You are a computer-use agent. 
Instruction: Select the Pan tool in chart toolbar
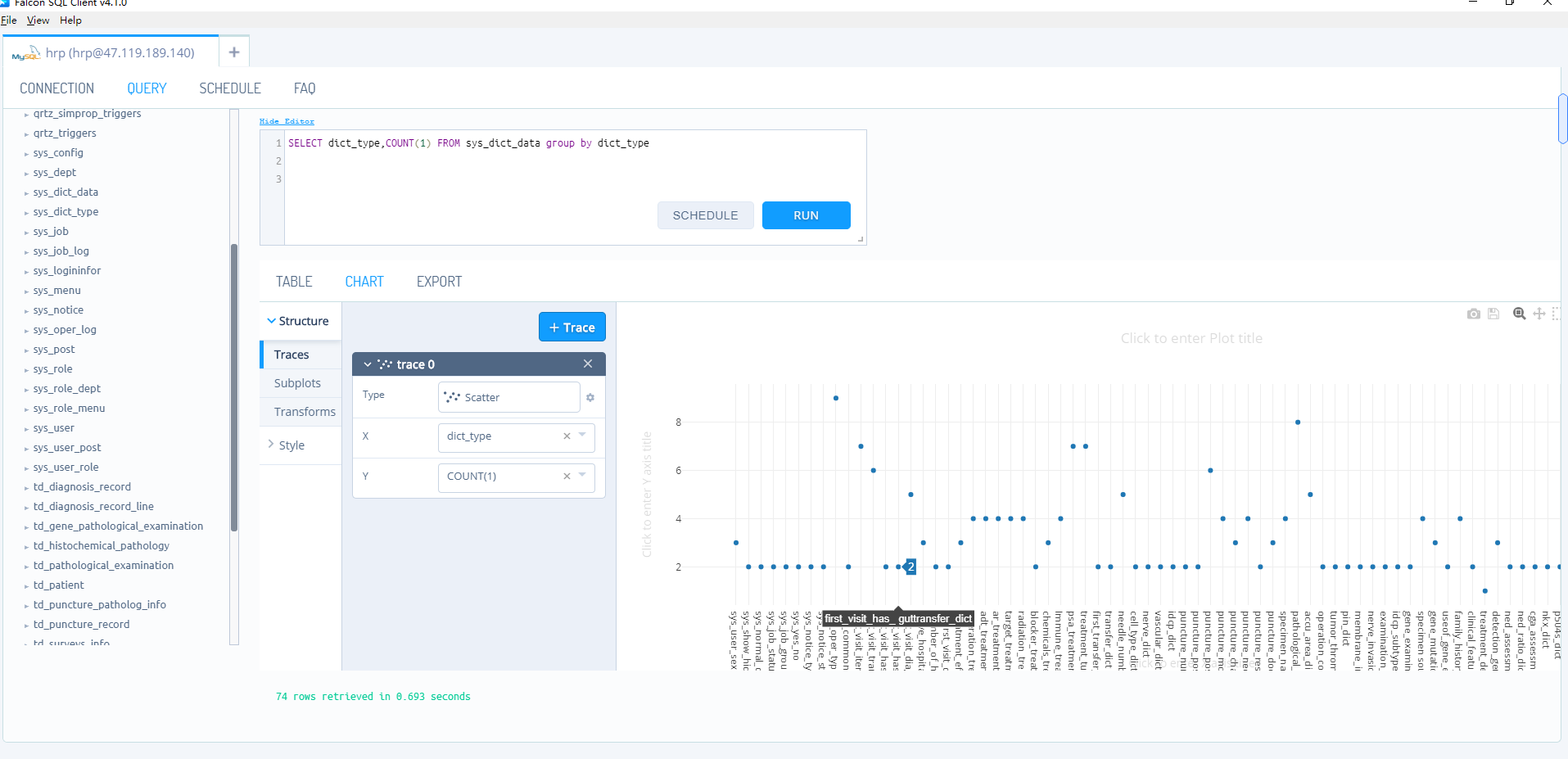click(1539, 314)
